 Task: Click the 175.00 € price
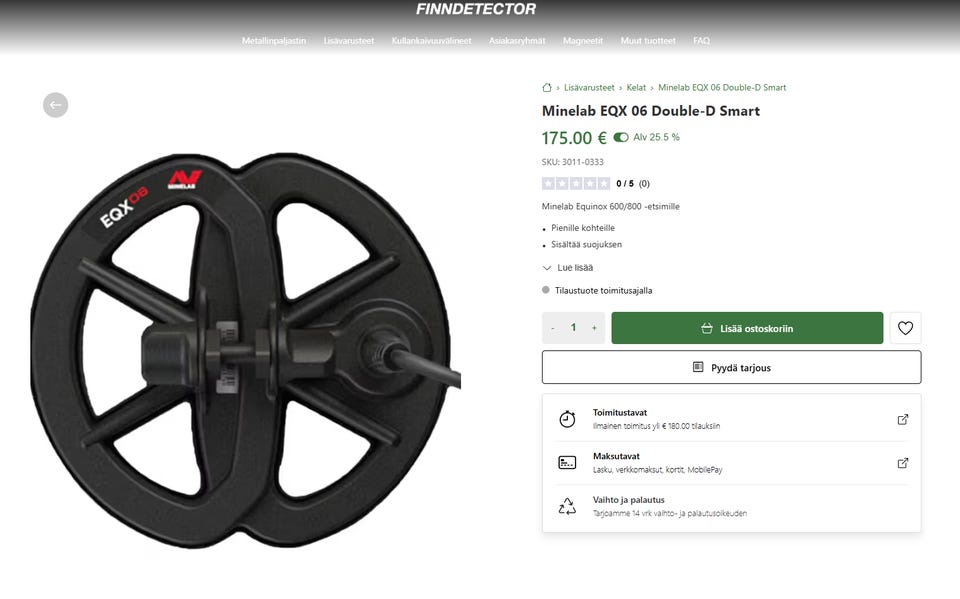tap(574, 138)
